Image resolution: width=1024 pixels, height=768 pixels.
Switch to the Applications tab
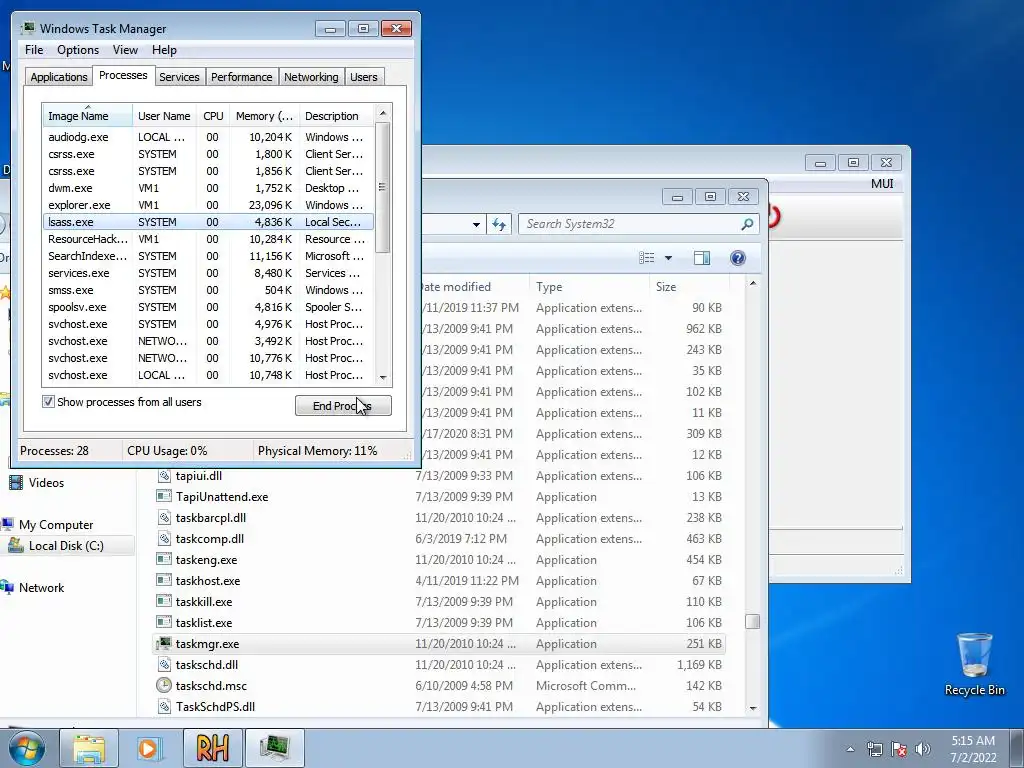59,77
